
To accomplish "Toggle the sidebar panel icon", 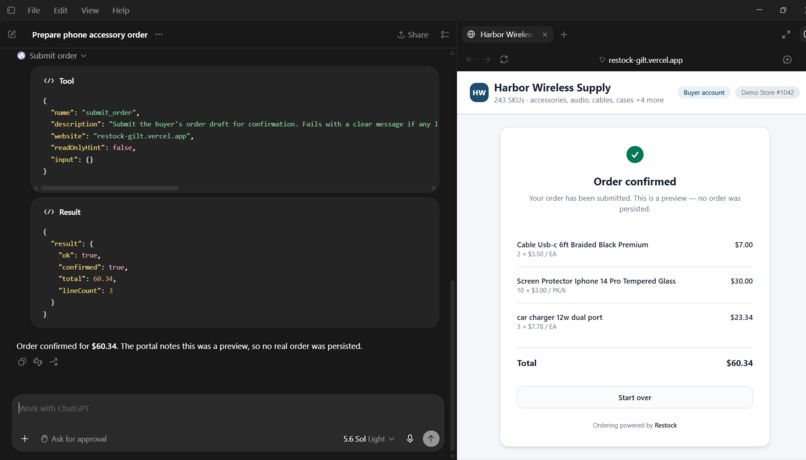I will click(x=11, y=10).
